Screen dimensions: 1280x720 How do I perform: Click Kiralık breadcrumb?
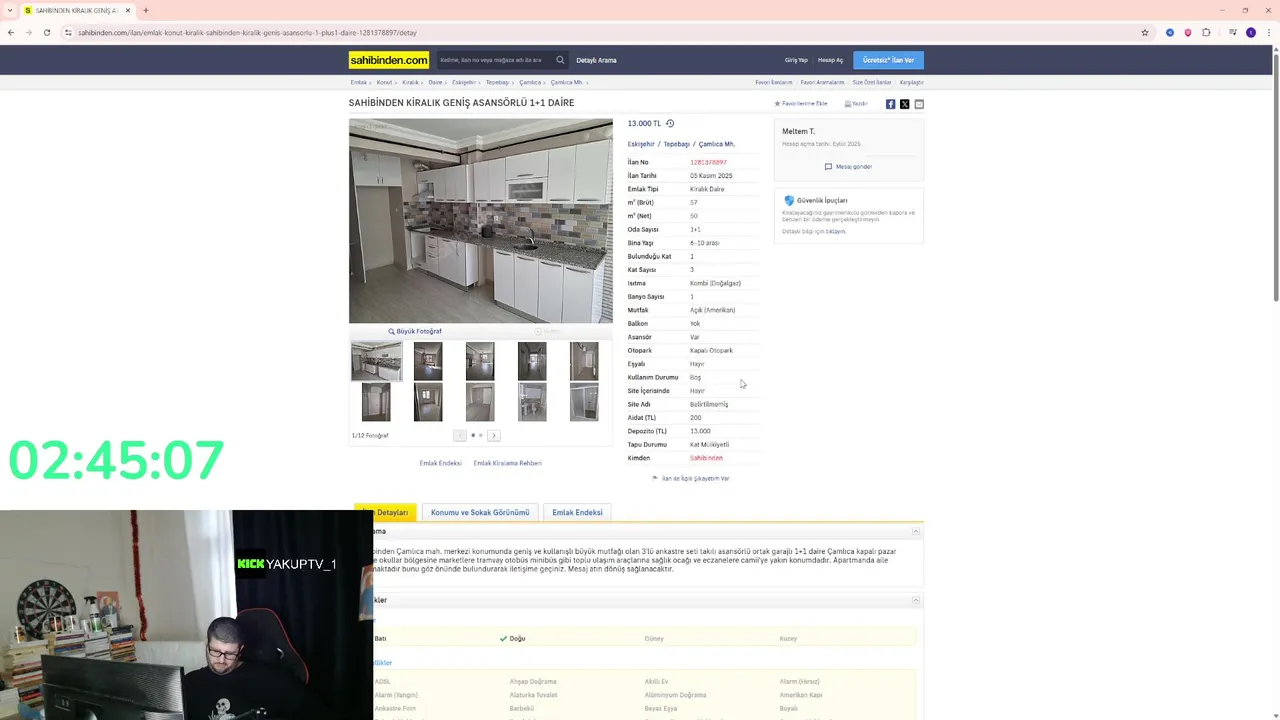pos(410,82)
